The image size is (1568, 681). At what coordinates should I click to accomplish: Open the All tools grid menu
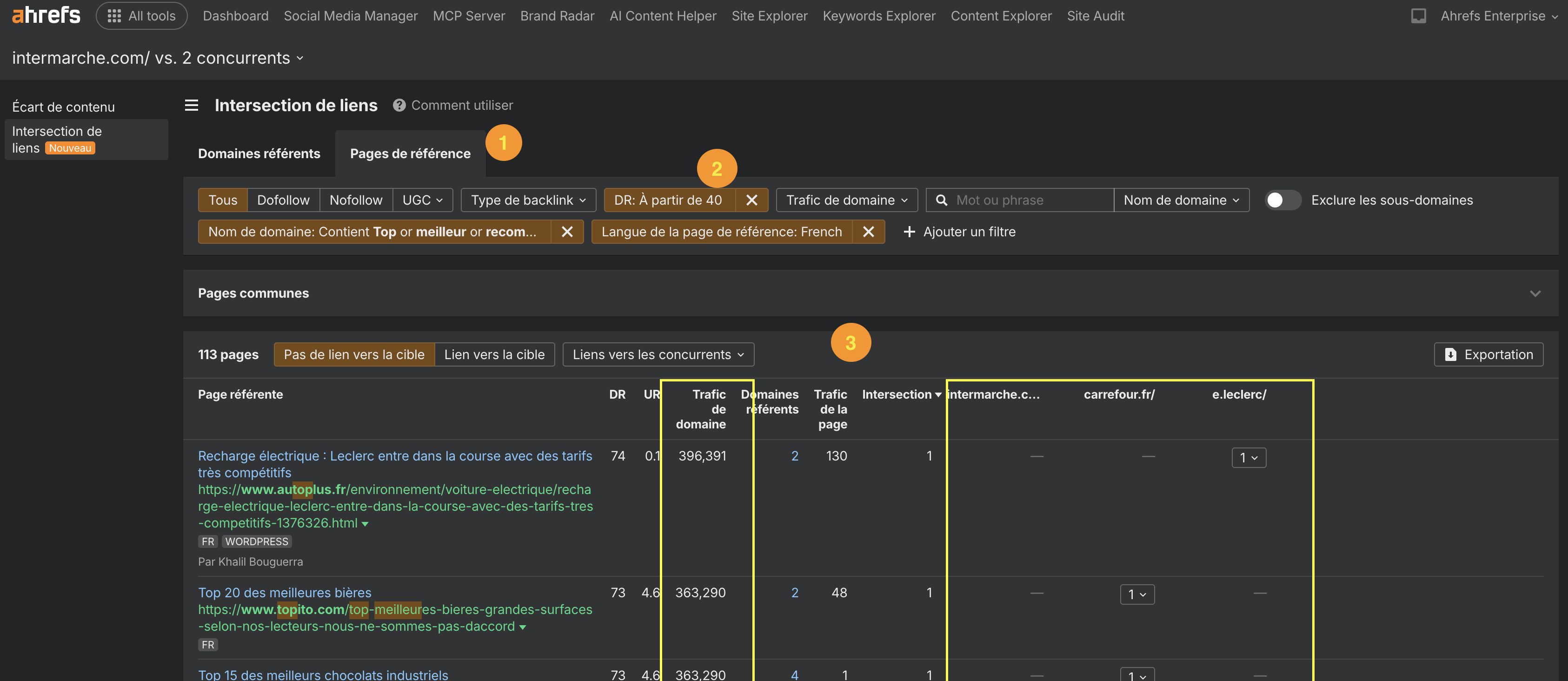[x=141, y=16]
